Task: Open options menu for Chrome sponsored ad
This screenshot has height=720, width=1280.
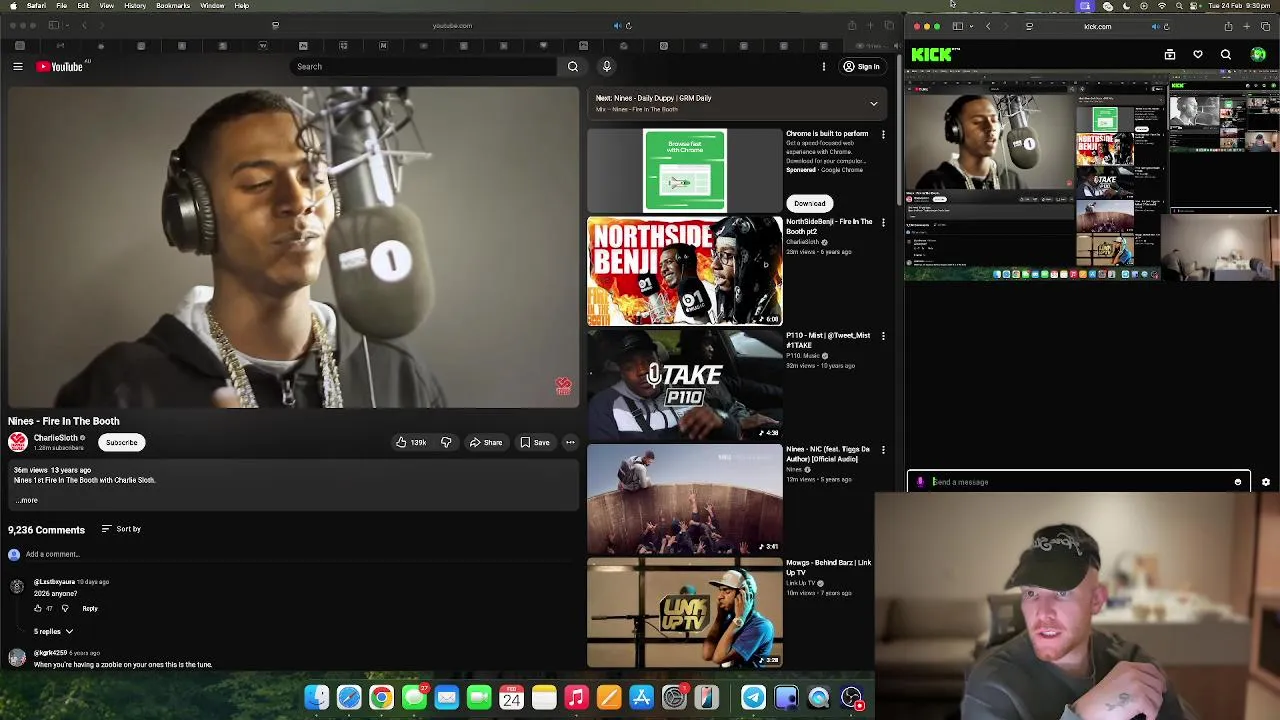Action: 883,134
